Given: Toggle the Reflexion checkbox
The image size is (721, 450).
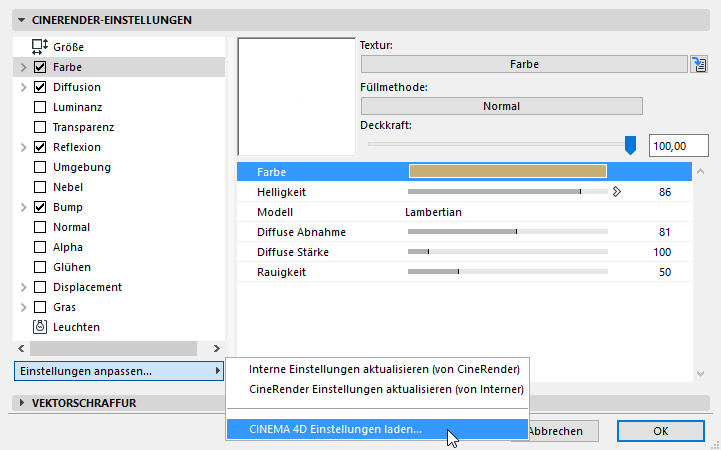Looking at the screenshot, I should (x=40, y=147).
